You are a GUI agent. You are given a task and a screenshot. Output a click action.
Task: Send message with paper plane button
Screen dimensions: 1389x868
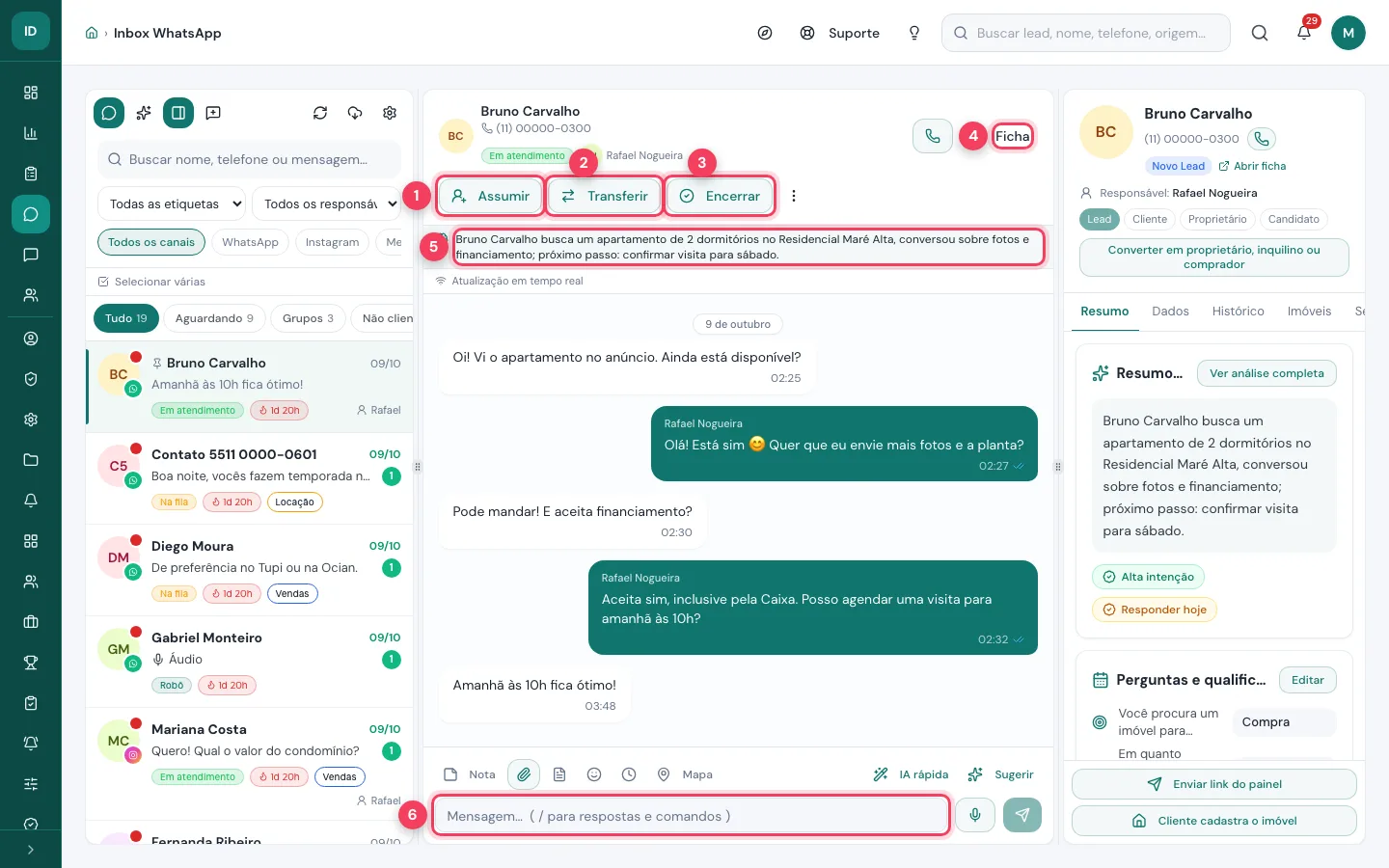[x=1022, y=815]
